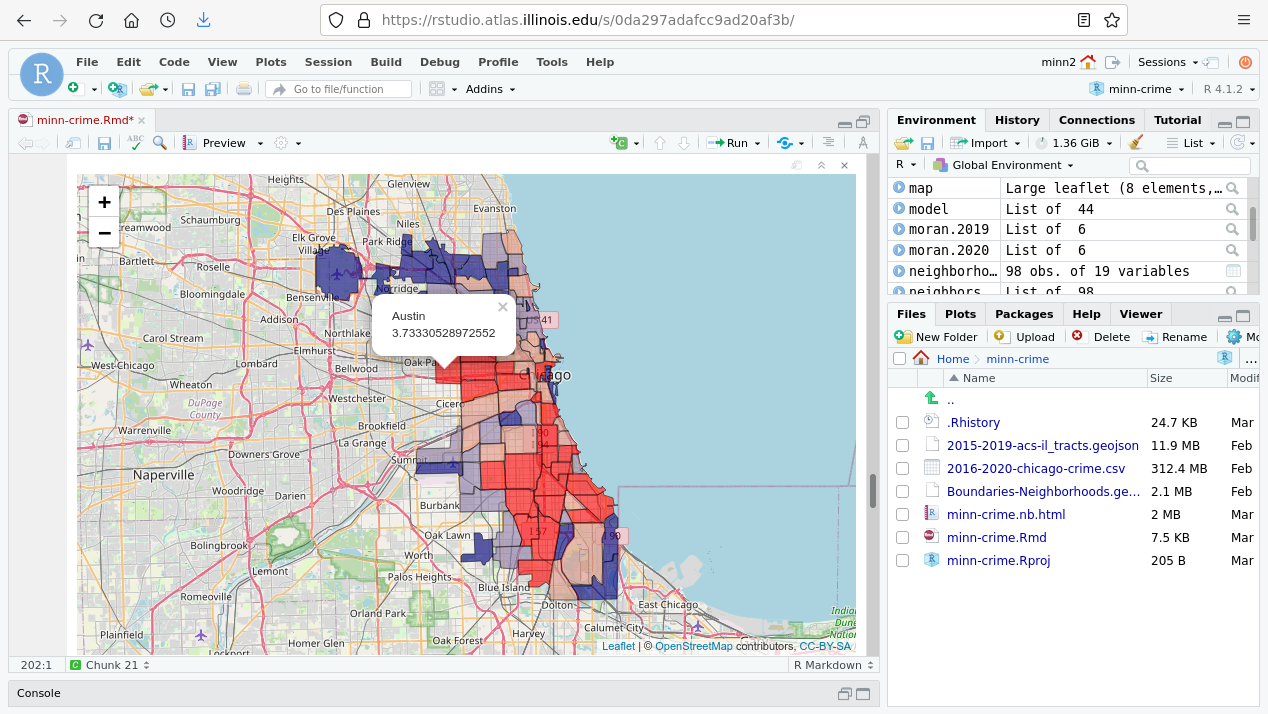Switch to the Packages tab
The width and height of the screenshot is (1268, 714).
point(1024,314)
